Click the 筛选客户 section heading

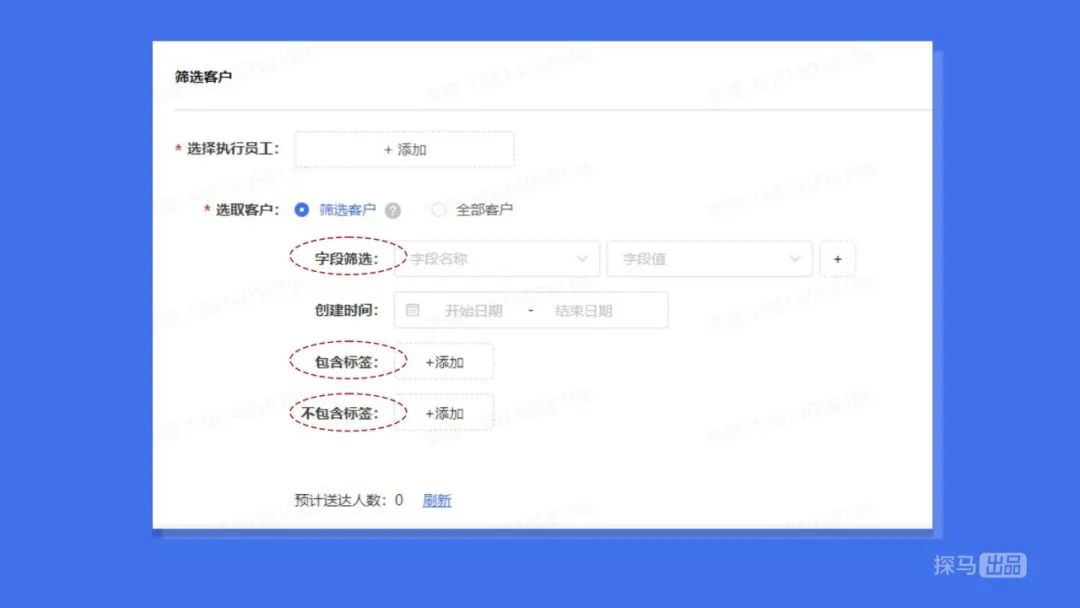pyautogui.click(x=203, y=76)
